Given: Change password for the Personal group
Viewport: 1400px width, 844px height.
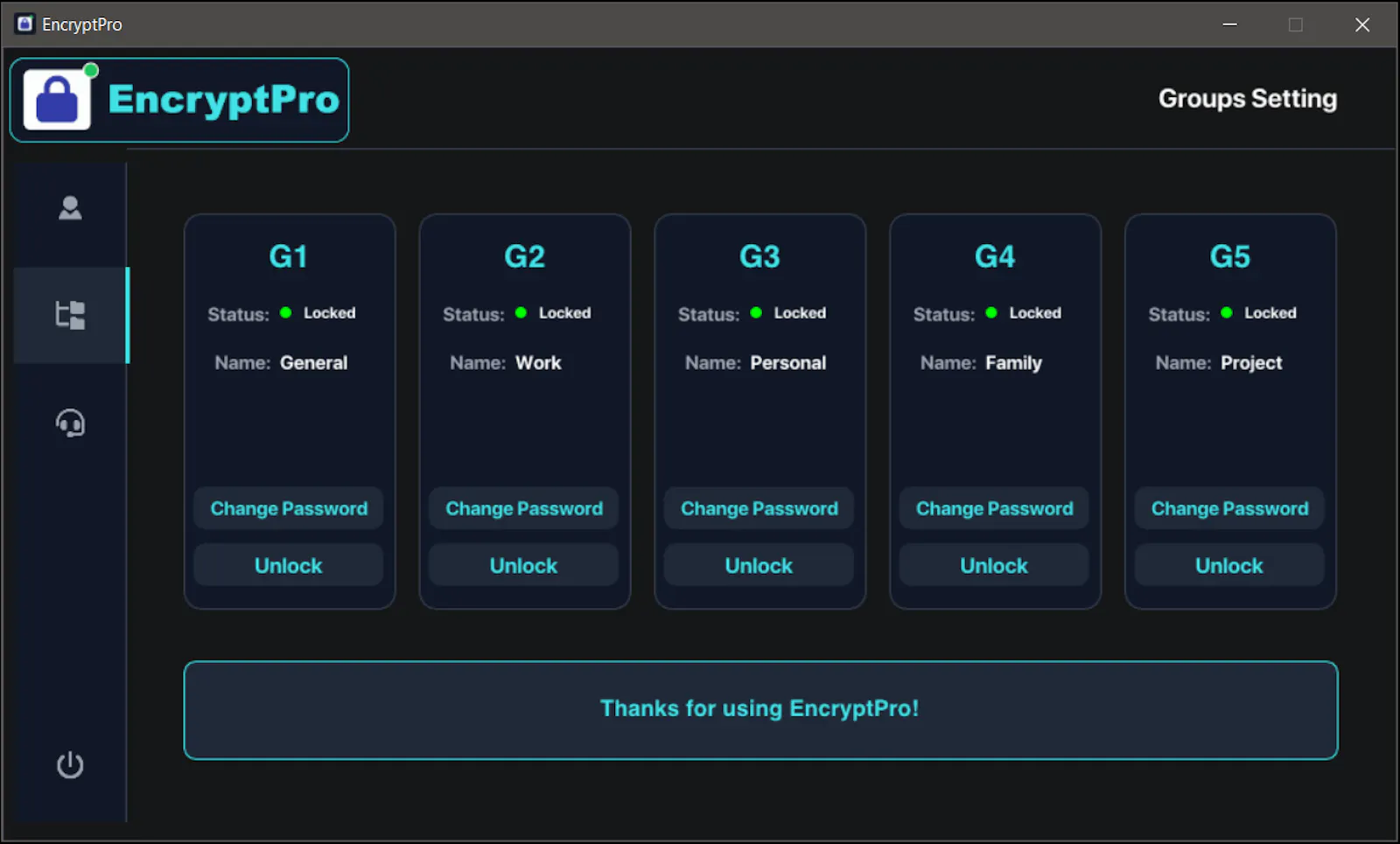Looking at the screenshot, I should coord(759,508).
